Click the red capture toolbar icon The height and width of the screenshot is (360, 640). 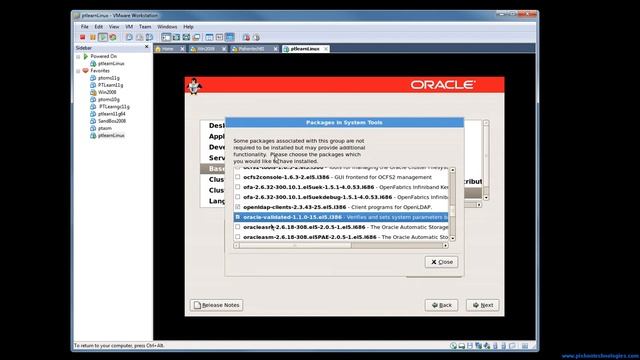tap(246, 37)
